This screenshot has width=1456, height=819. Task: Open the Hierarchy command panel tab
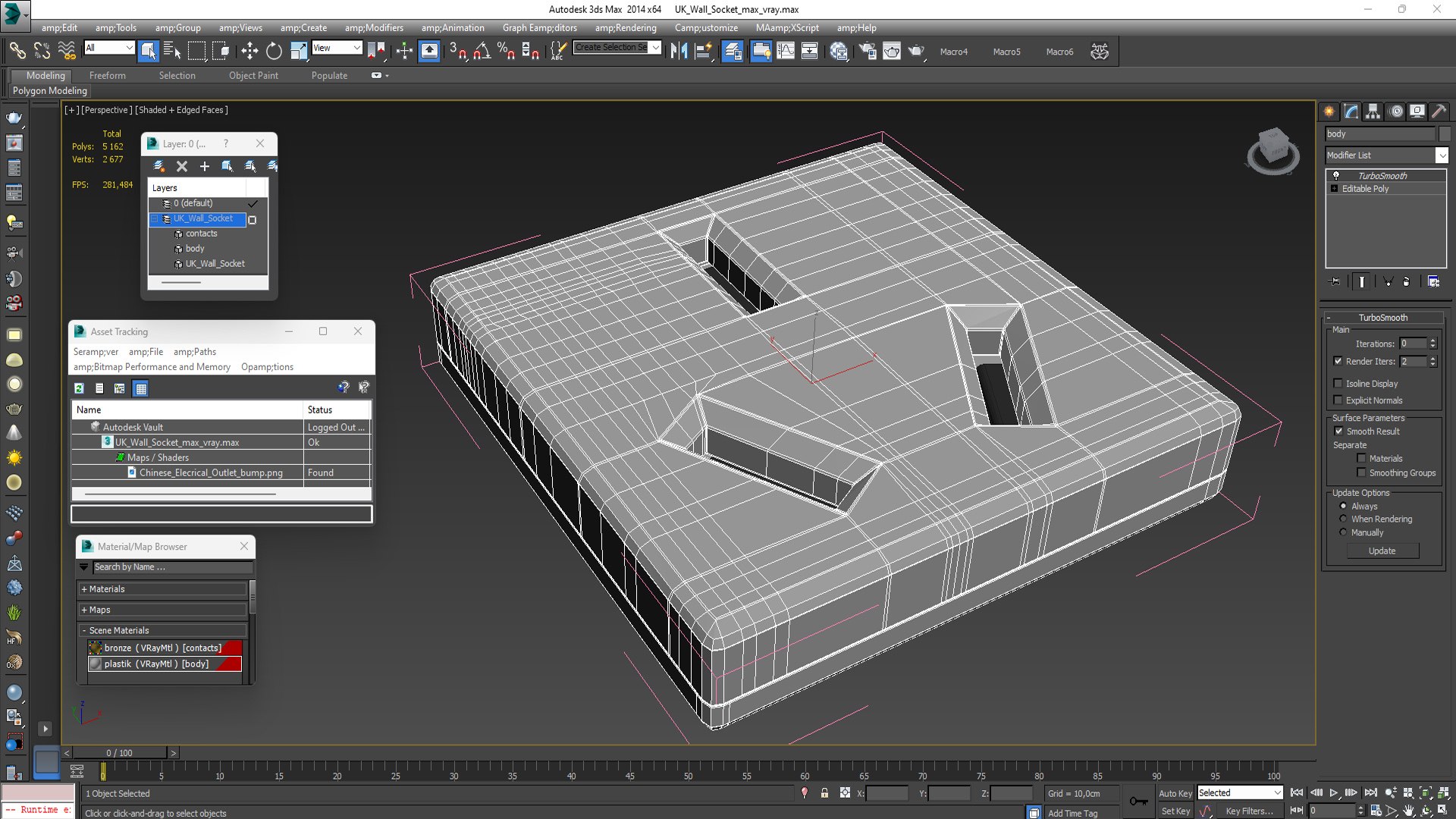[x=1373, y=111]
